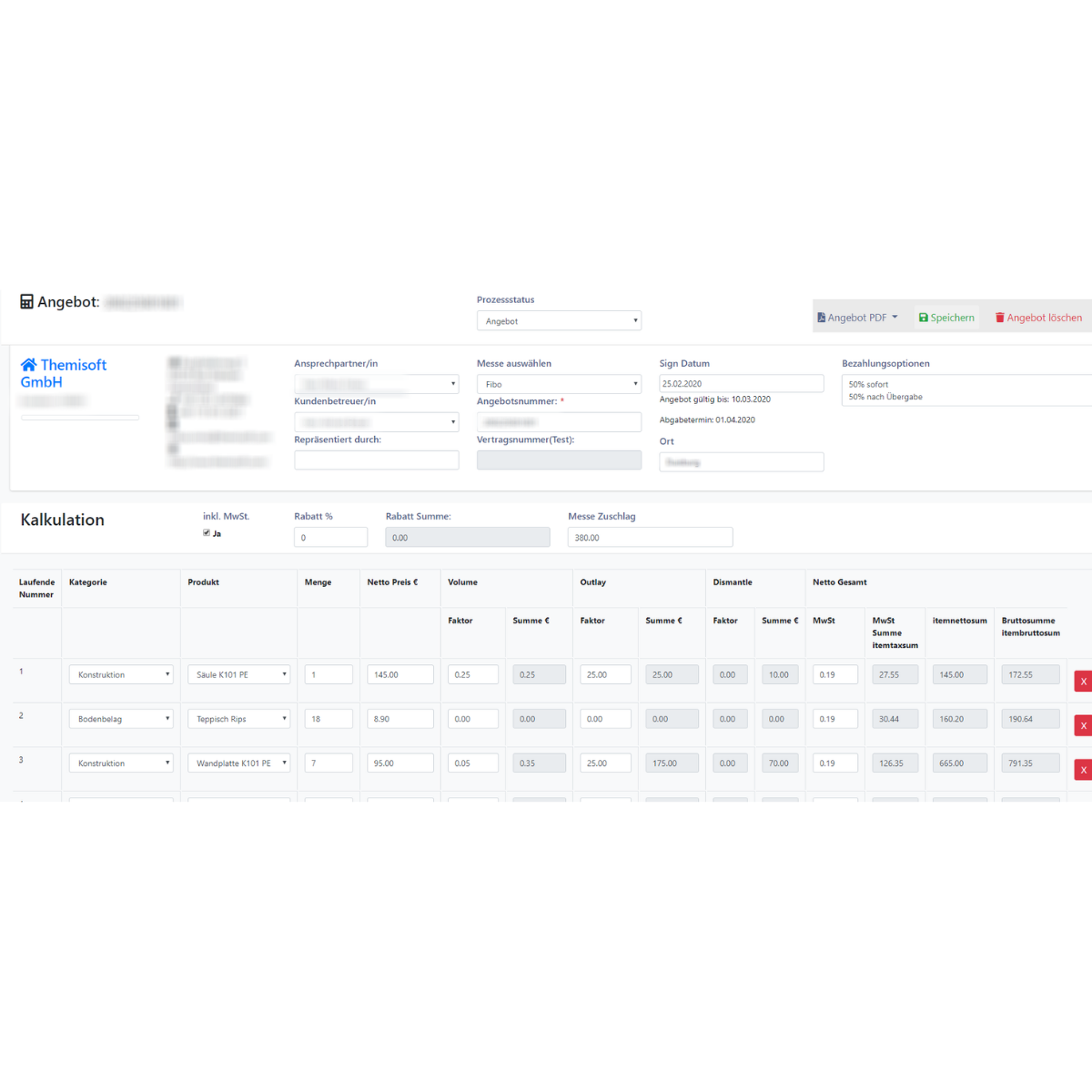Click the Speichern save button

[946, 318]
